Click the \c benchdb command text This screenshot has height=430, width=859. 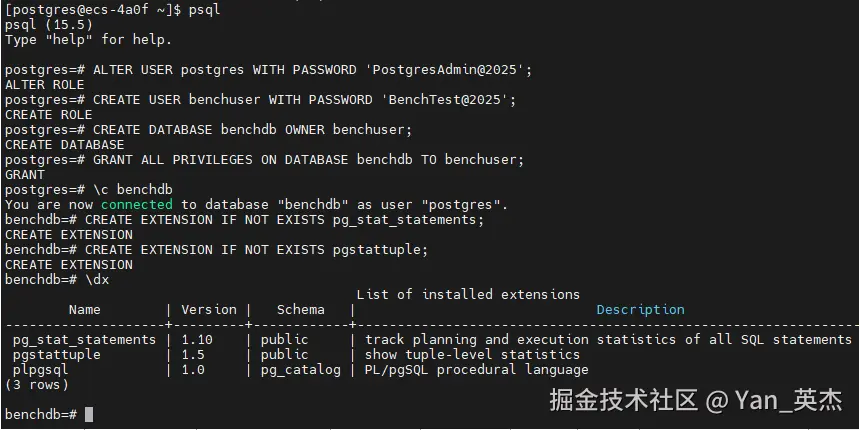click(132, 189)
